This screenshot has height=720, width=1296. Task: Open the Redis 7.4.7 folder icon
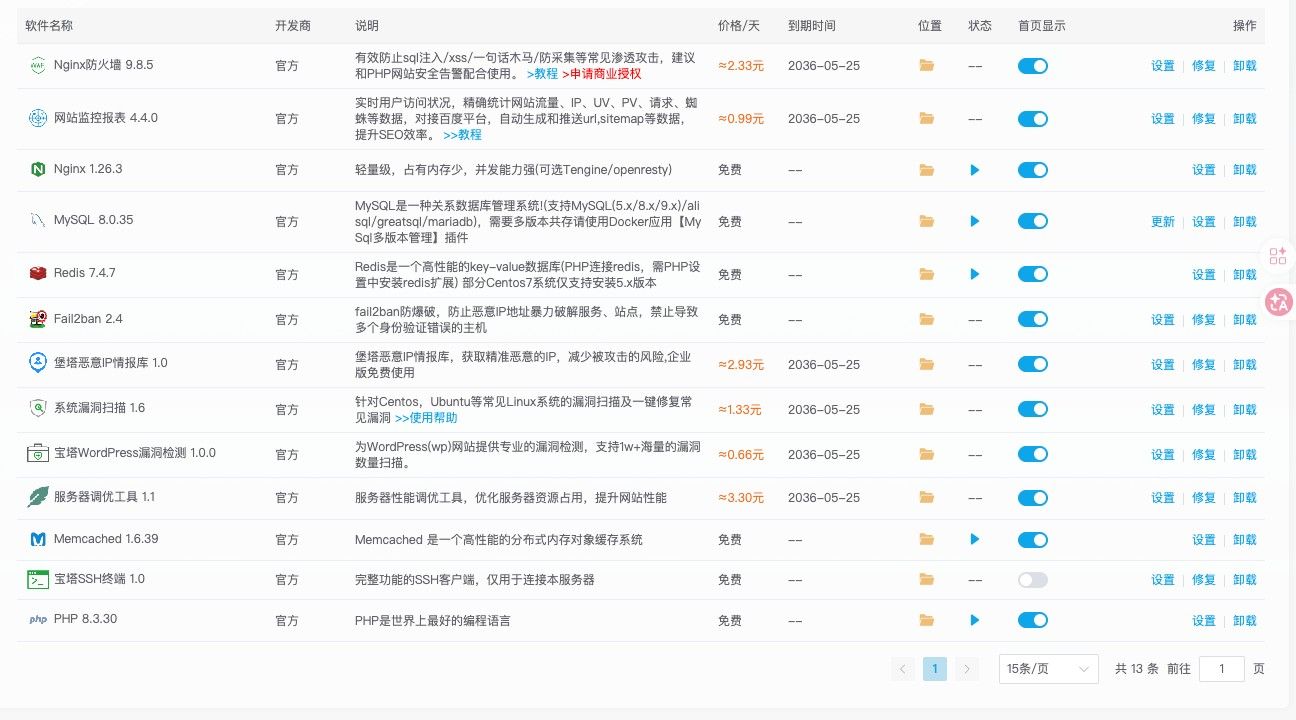pos(927,274)
